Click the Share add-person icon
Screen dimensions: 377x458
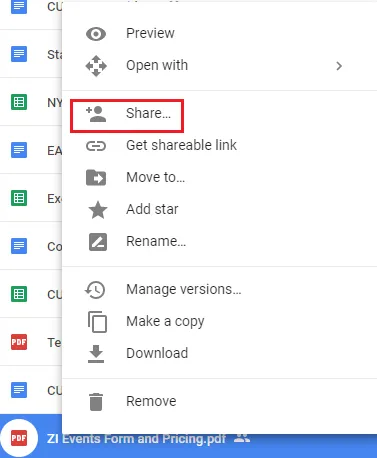point(96,114)
